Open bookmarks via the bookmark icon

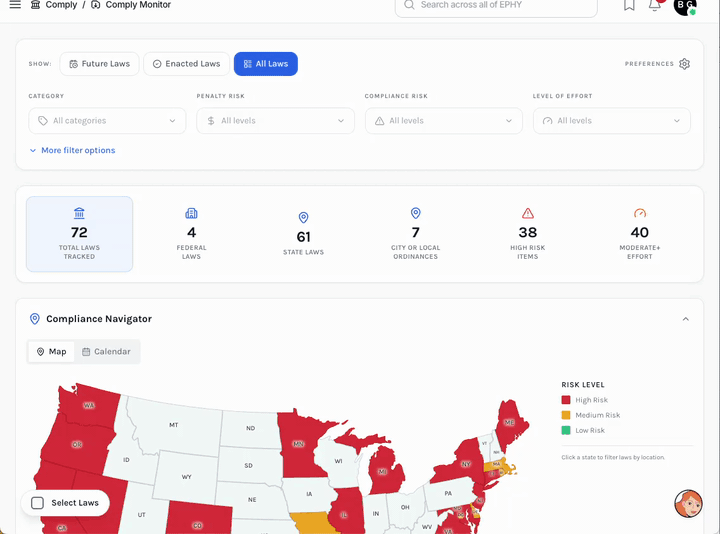629,5
